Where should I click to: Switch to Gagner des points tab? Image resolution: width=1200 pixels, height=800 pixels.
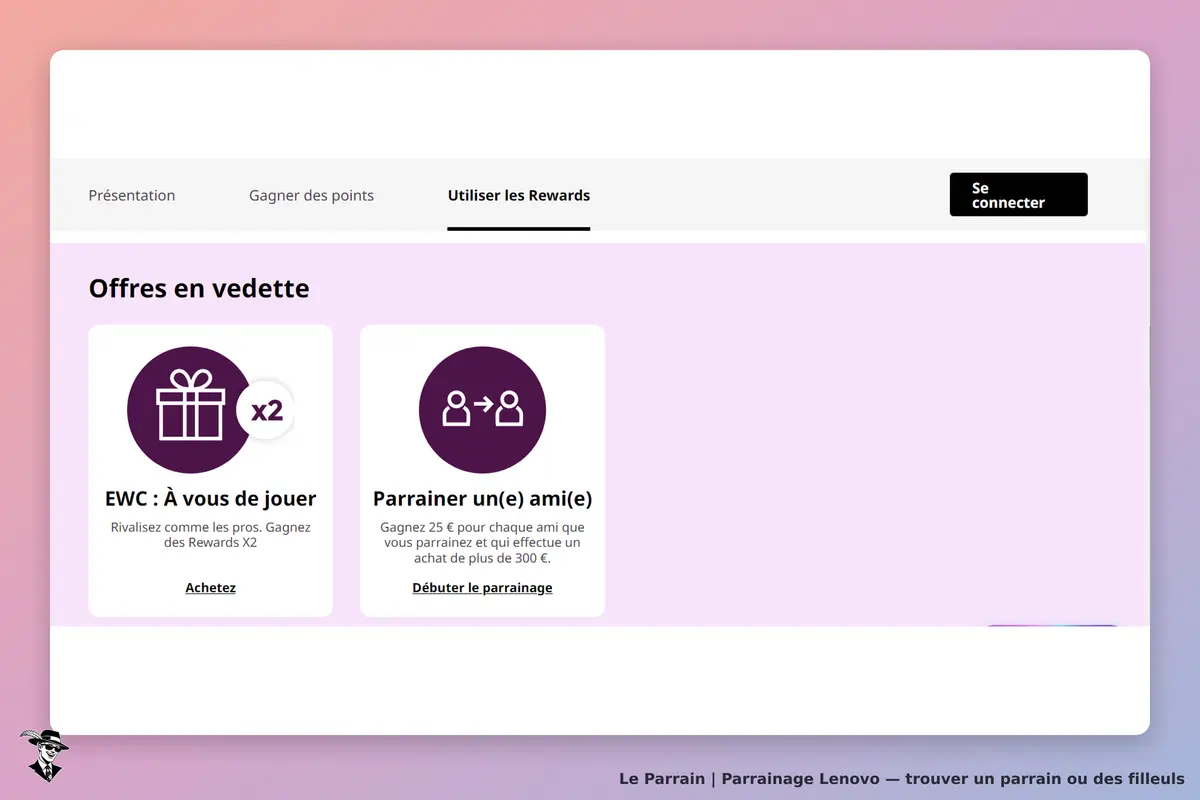point(311,195)
